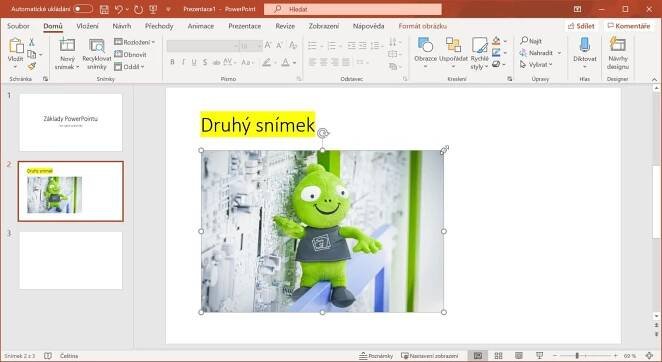Click Čeština language in status bar
This screenshot has height=362, width=662.
point(69,356)
